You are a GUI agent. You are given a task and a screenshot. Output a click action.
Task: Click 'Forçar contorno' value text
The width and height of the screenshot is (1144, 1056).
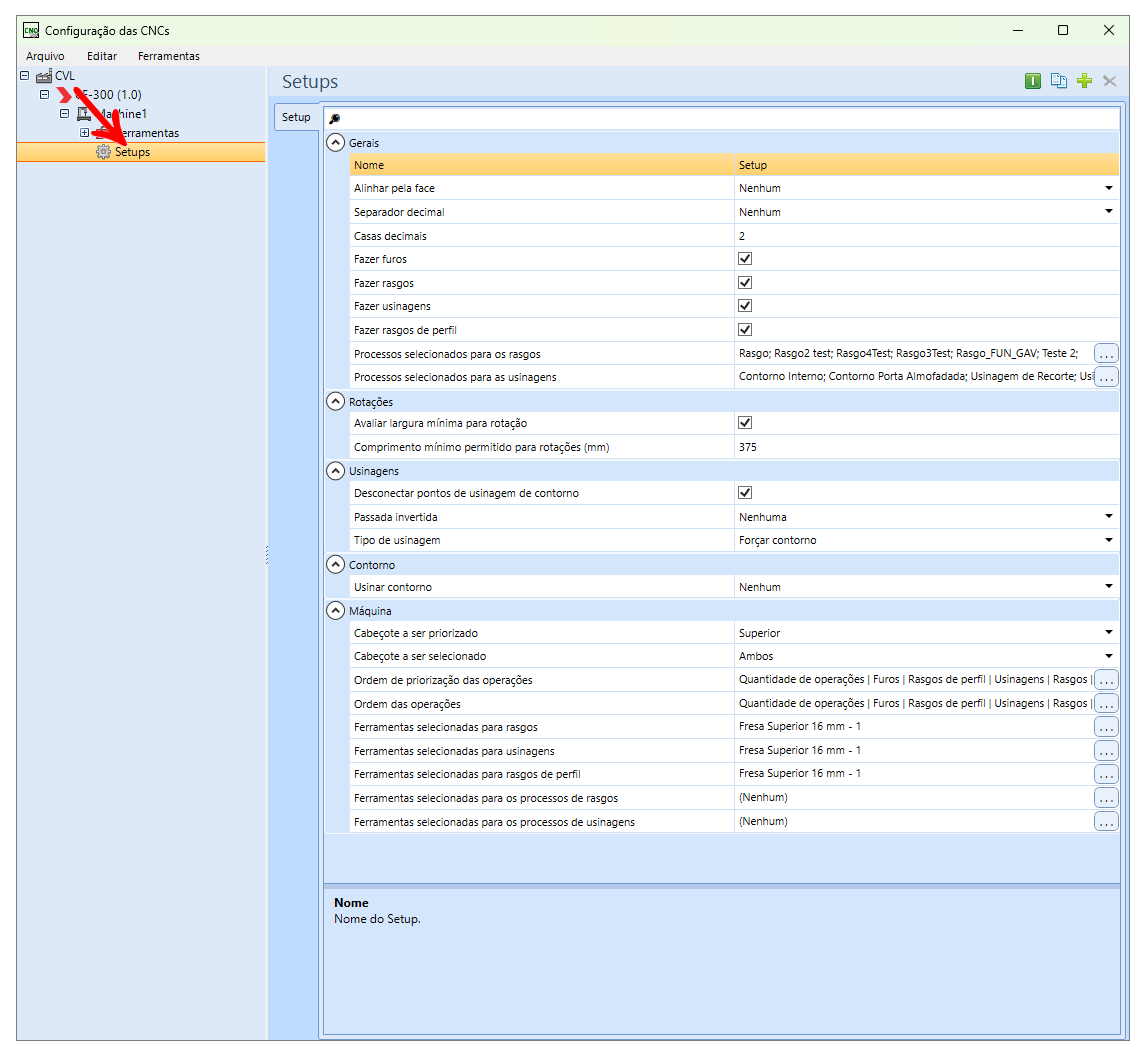click(x=778, y=540)
